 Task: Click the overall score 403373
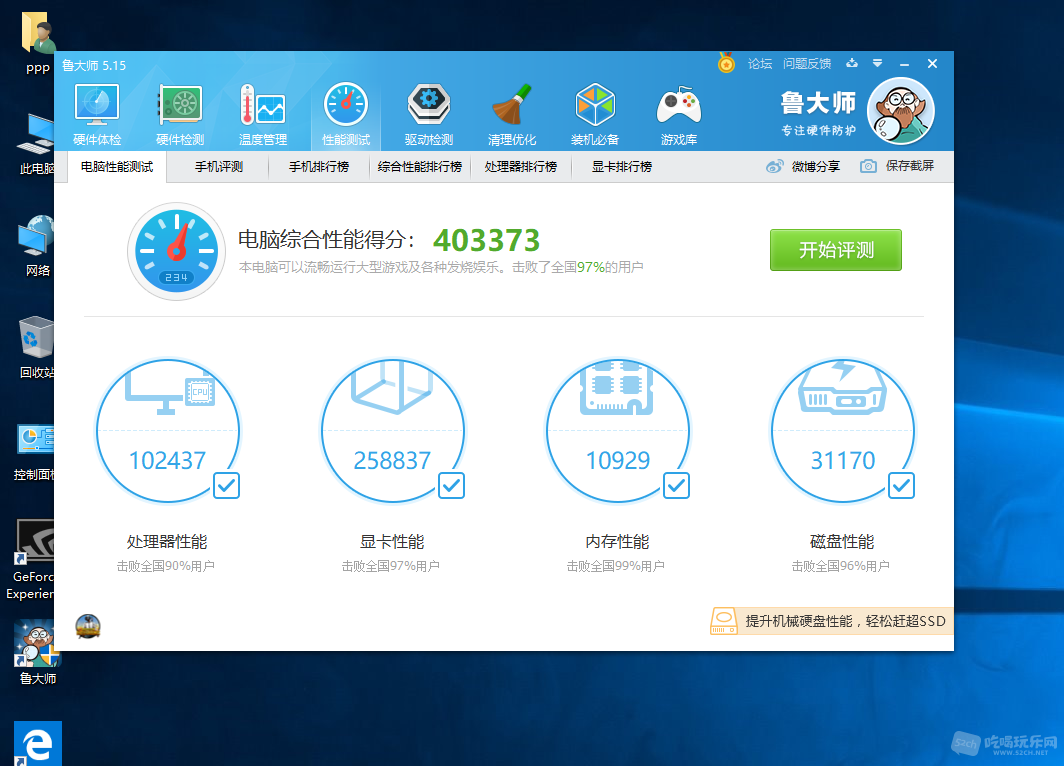point(486,240)
